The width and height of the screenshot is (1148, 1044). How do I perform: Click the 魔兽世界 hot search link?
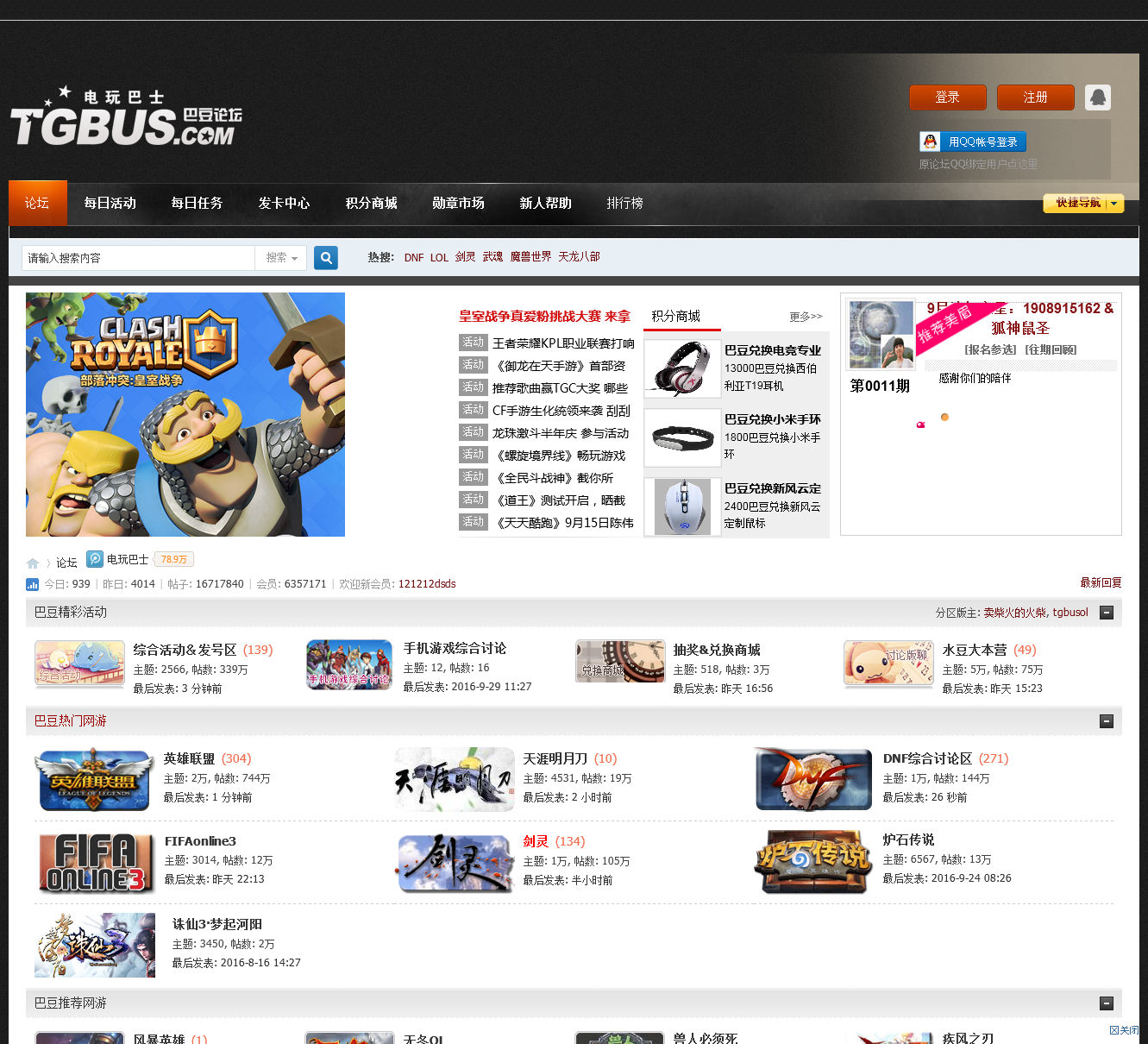[530, 257]
